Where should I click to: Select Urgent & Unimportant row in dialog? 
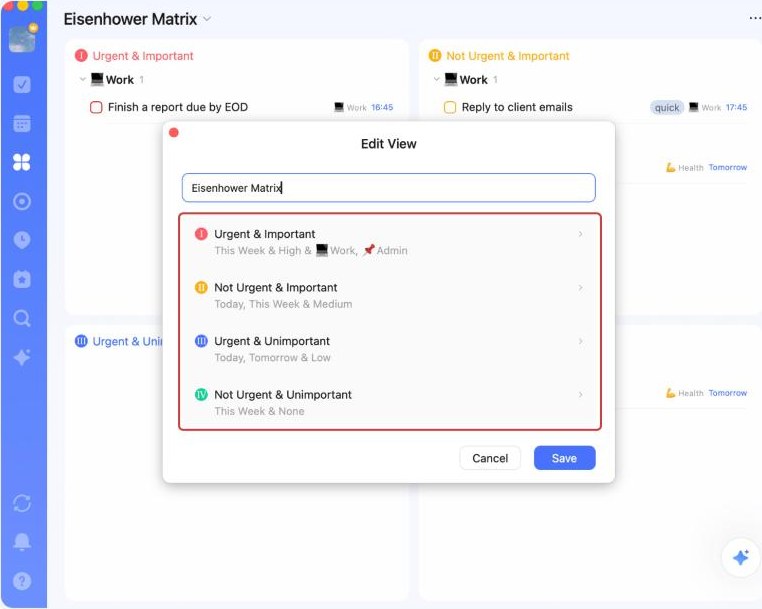click(390, 348)
